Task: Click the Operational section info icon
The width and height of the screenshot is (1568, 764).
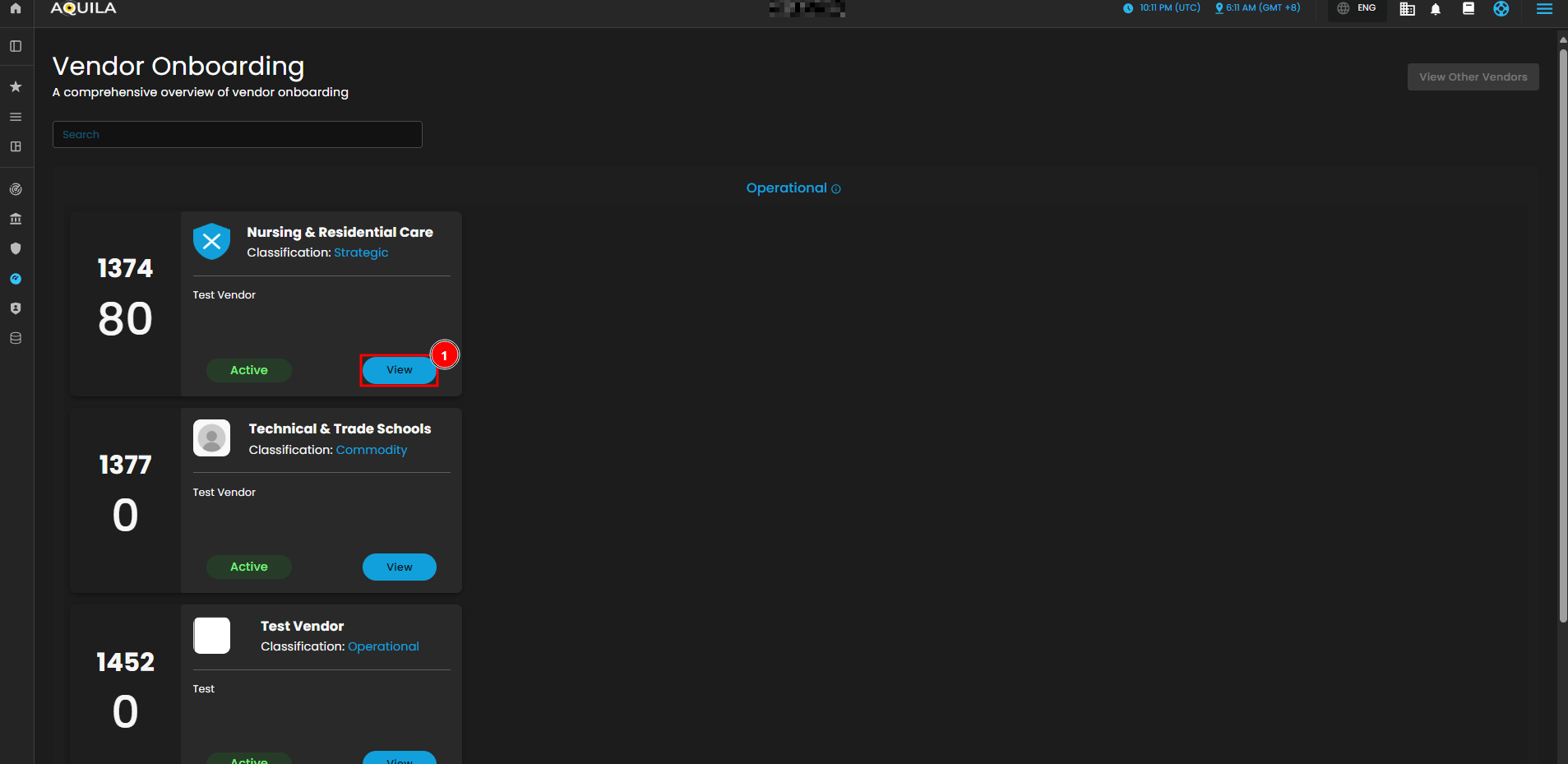Action: 836,189
